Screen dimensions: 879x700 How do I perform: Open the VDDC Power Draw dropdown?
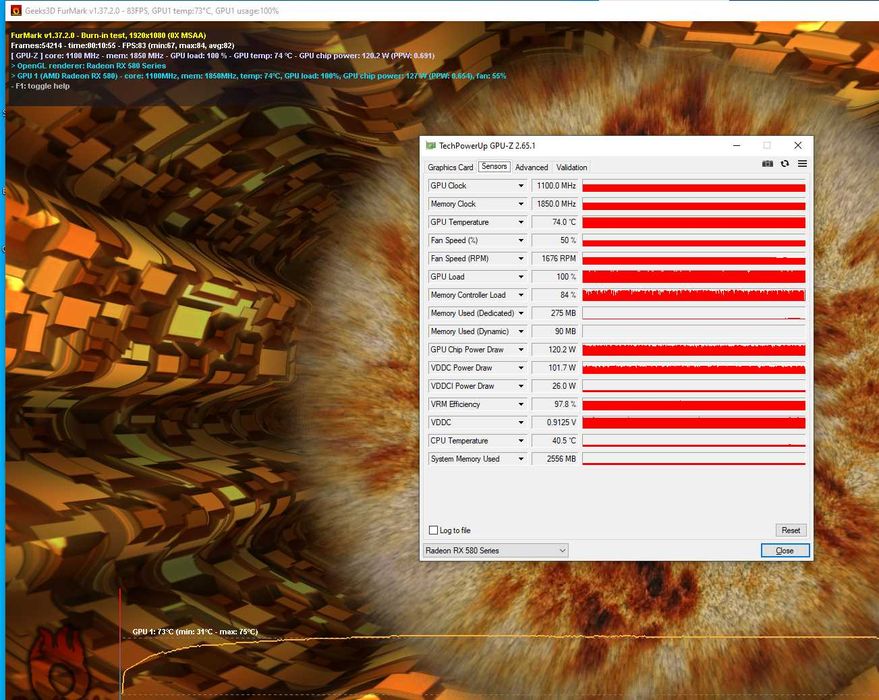tap(521, 368)
